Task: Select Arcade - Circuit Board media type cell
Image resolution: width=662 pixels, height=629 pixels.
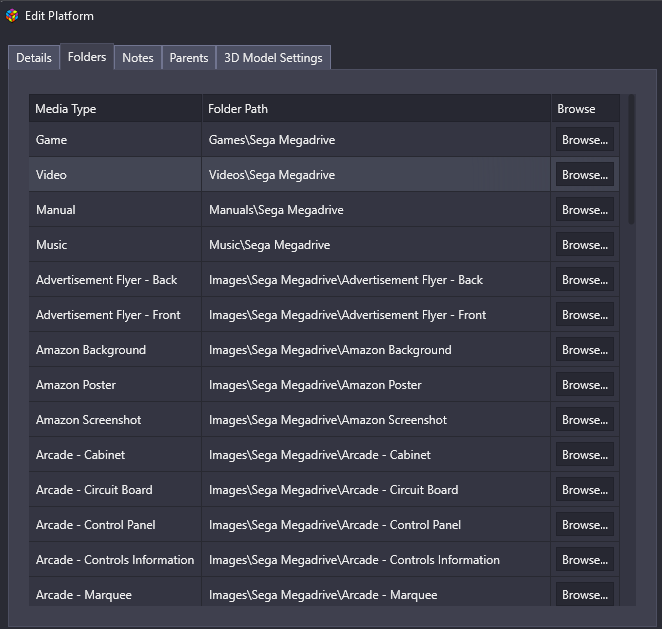Action: pyautogui.click(x=115, y=490)
